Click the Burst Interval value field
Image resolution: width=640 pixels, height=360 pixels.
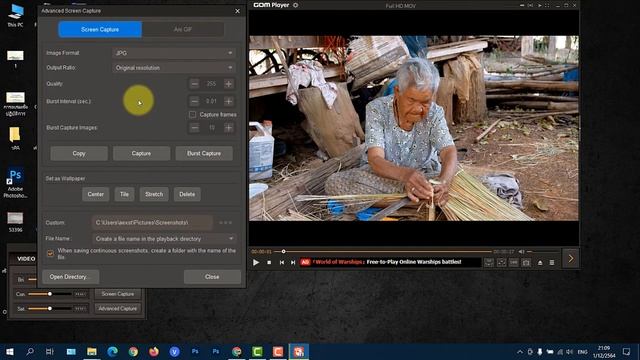211,101
